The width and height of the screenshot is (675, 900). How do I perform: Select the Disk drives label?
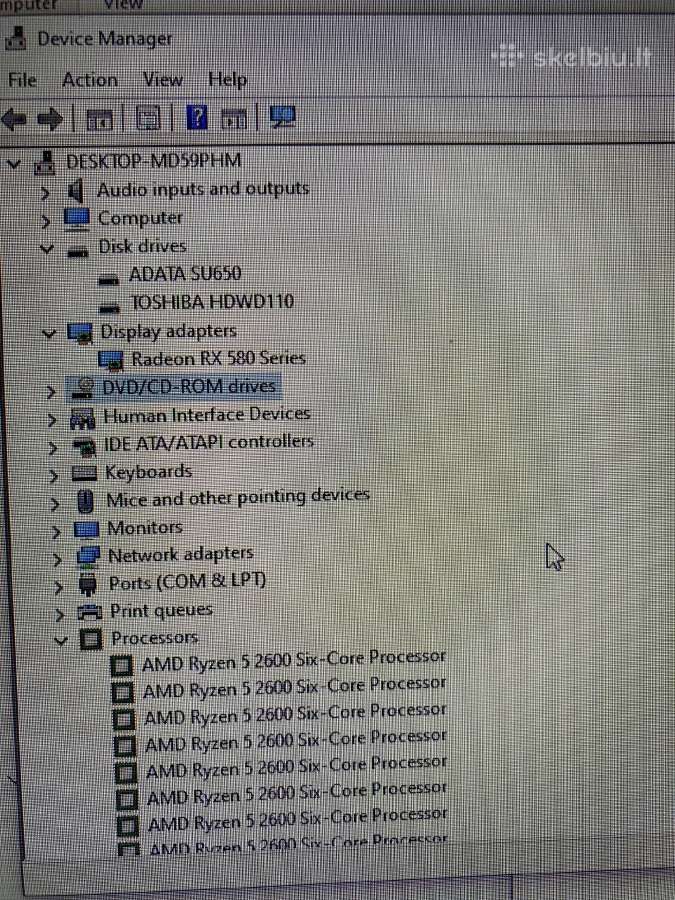pos(142,246)
